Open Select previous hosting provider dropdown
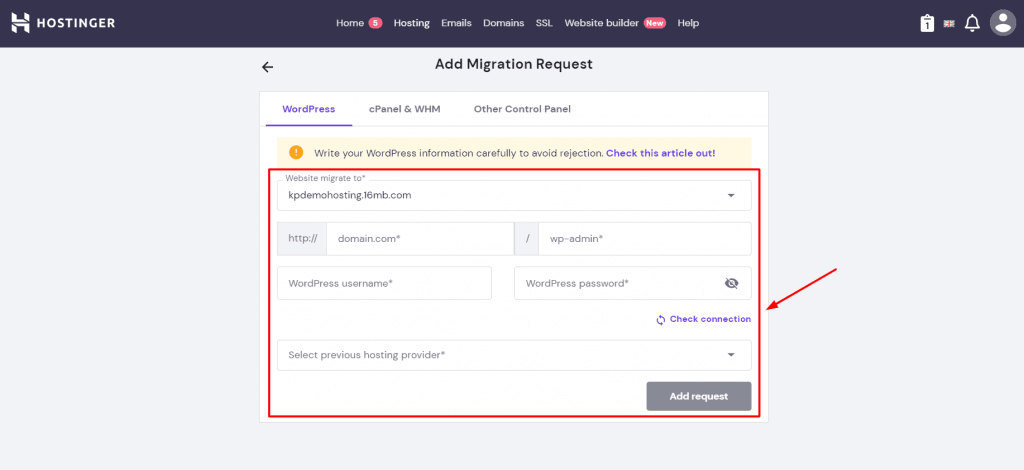Image resolution: width=1024 pixels, height=470 pixels. pos(731,355)
